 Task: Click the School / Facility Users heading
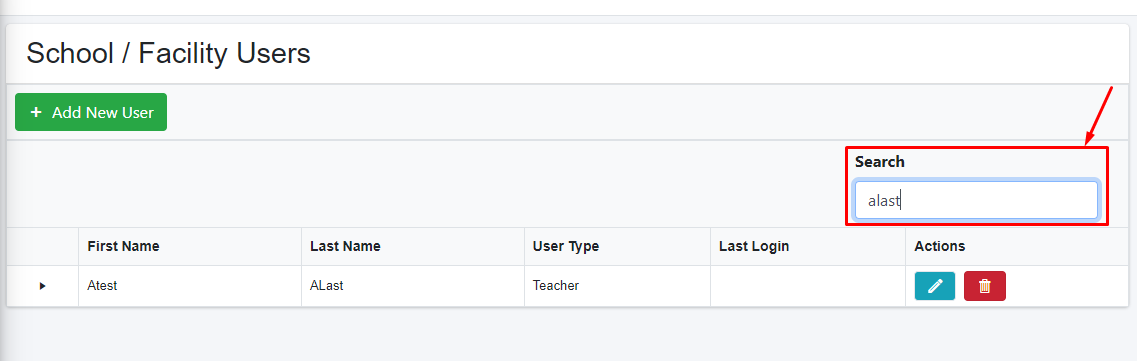coord(168,54)
